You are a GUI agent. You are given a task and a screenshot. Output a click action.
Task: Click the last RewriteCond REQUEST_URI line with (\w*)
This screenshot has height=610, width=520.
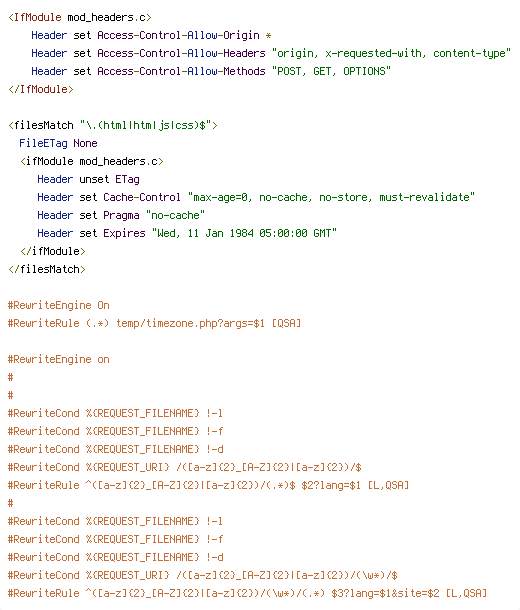pyautogui.click(x=203, y=575)
